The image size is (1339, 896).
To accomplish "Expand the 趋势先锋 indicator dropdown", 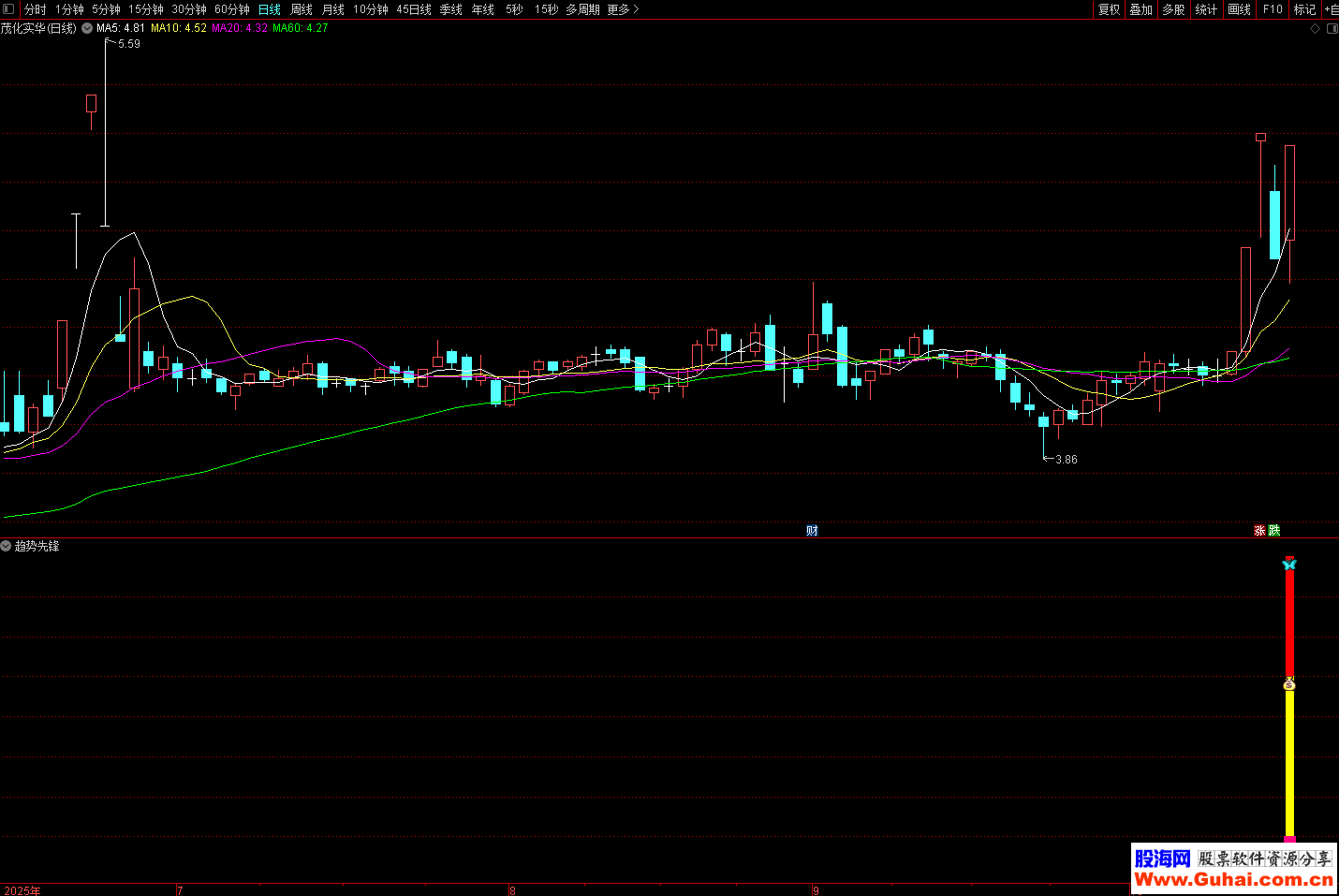I will click(x=7, y=546).
